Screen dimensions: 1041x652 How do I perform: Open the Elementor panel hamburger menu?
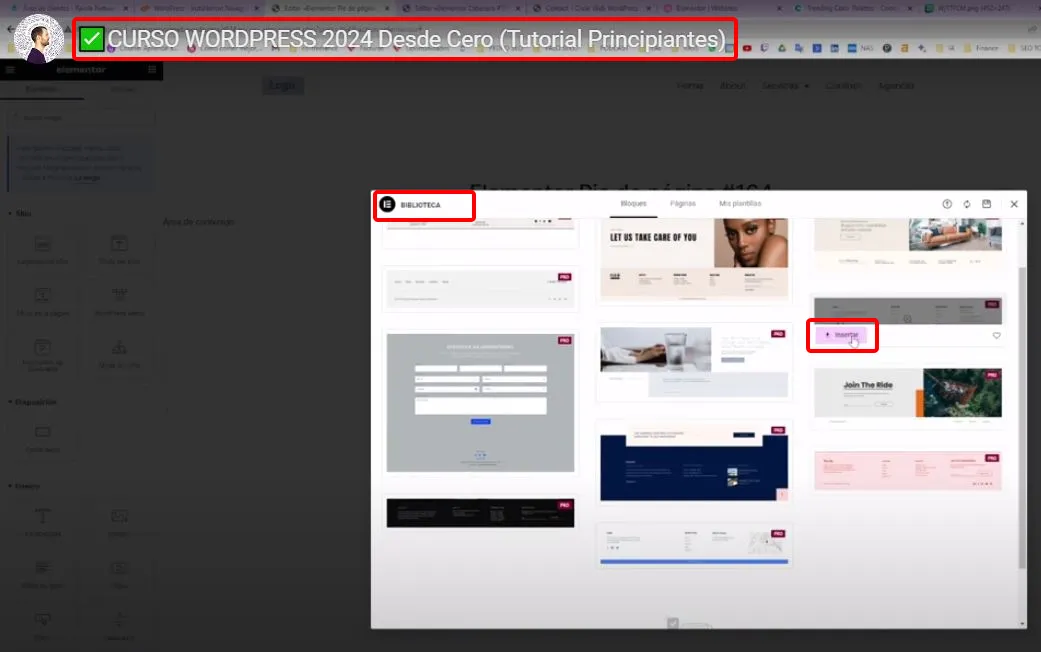coord(10,70)
